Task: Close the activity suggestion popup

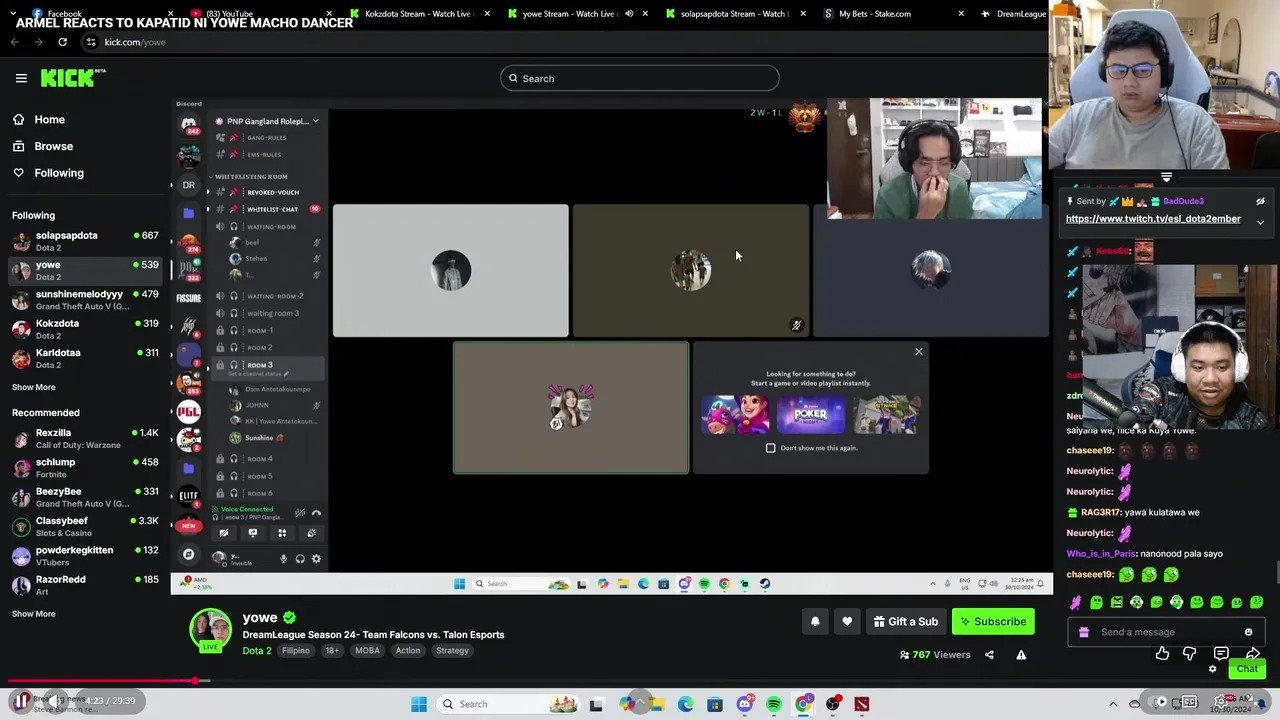Action: pyautogui.click(x=919, y=352)
